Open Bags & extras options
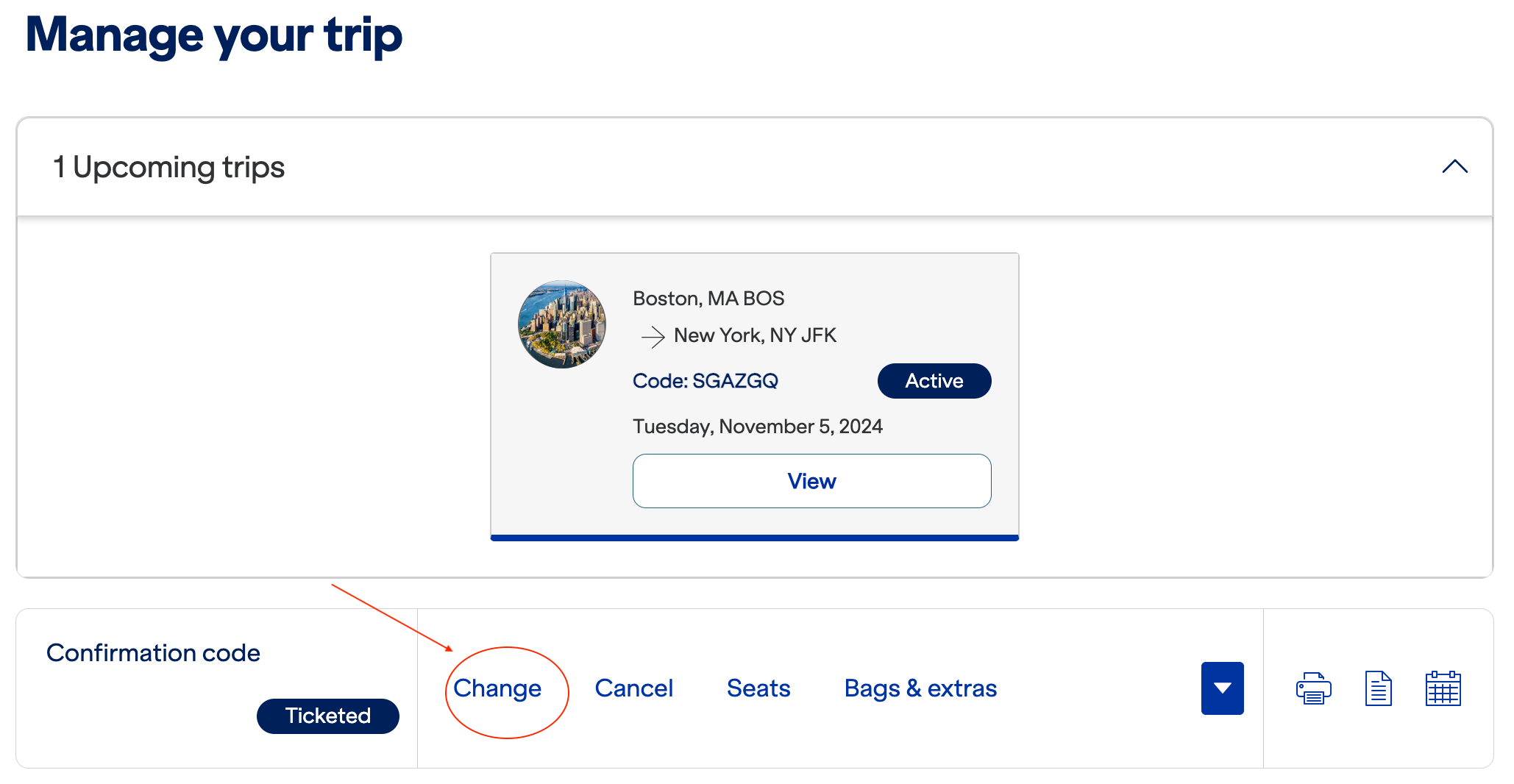The height and width of the screenshot is (784, 1514). [x=920, y=688]
